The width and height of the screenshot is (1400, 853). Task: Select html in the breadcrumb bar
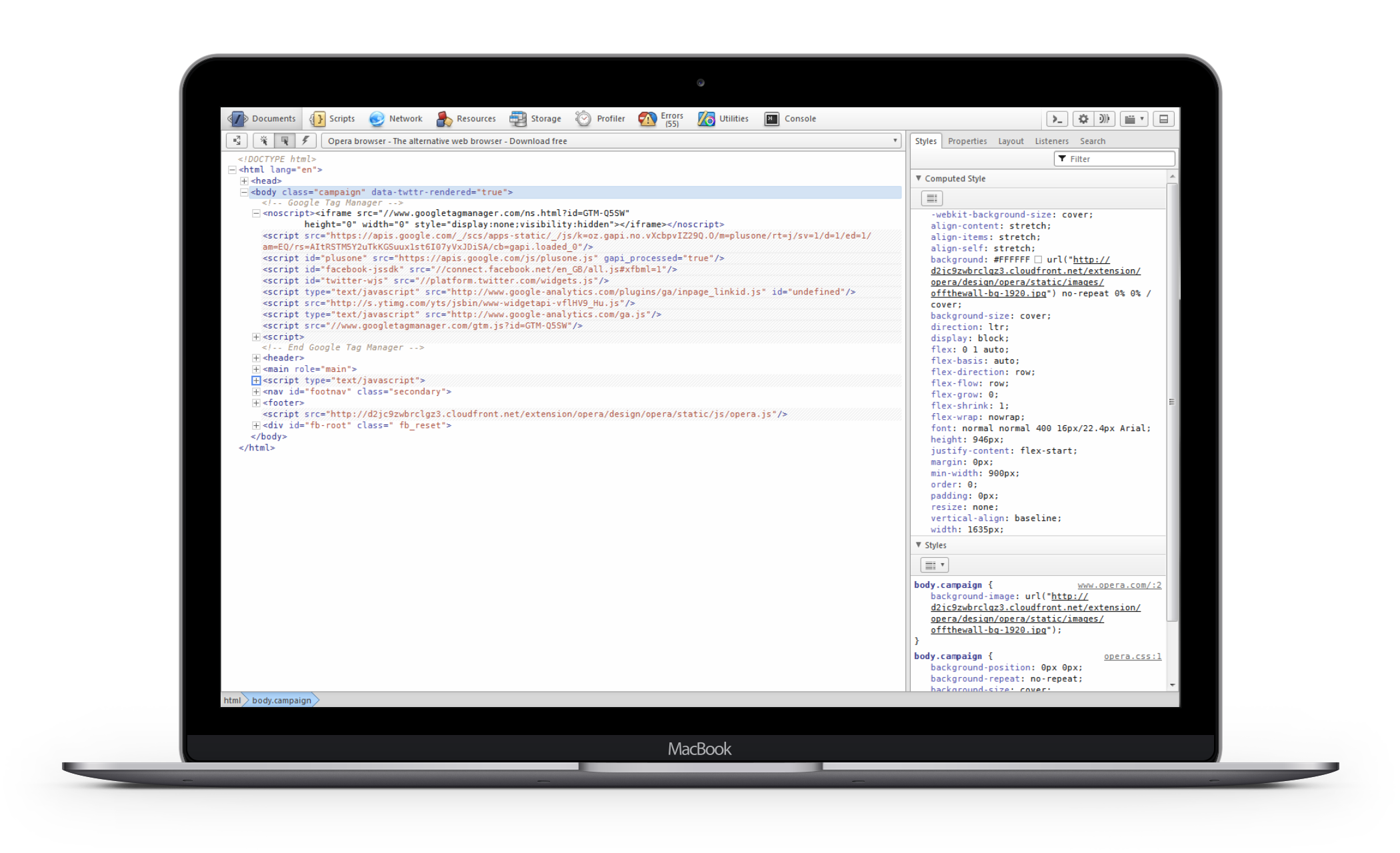point(232,700)
